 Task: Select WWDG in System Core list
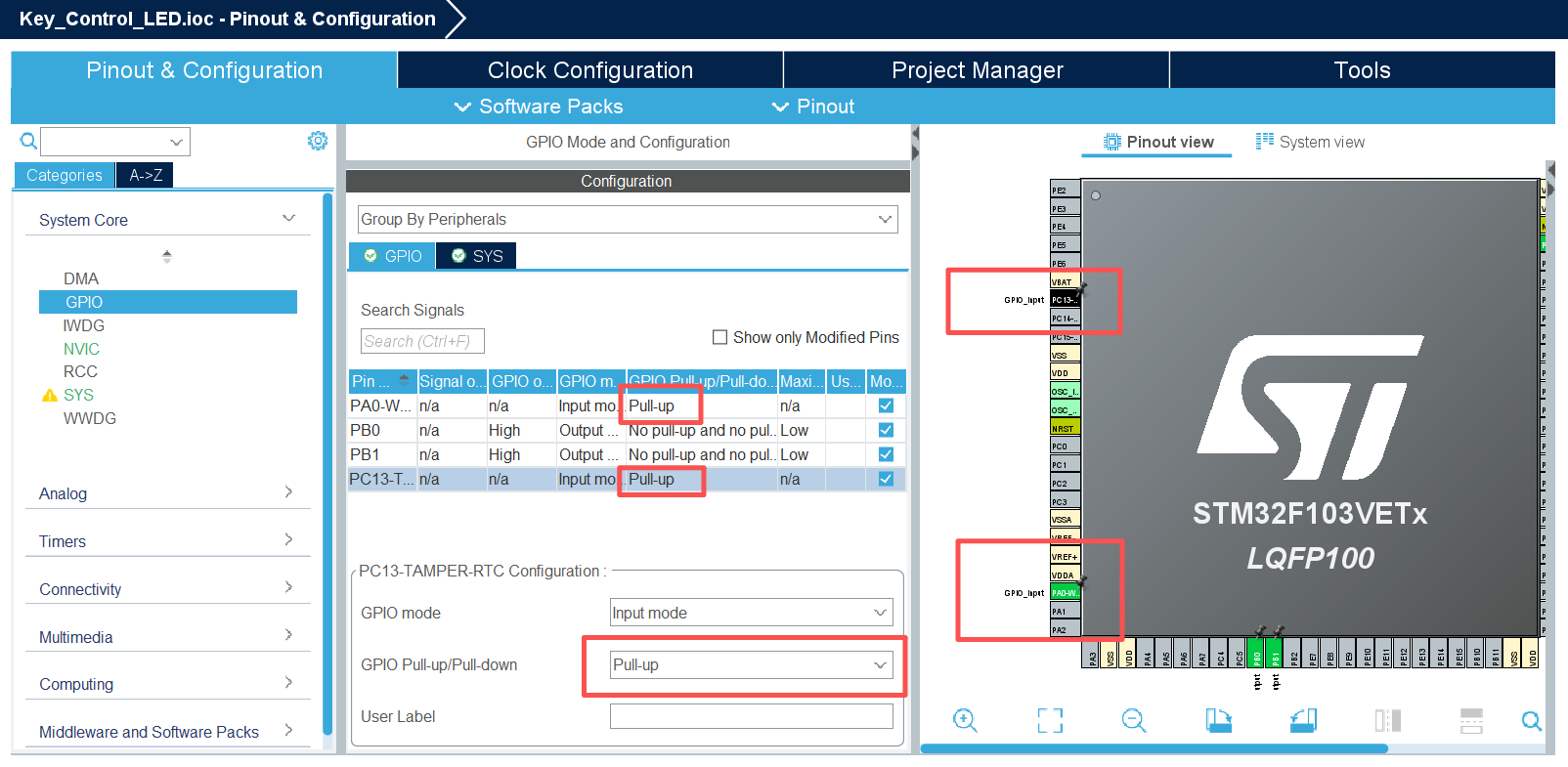tap(90, 418)
